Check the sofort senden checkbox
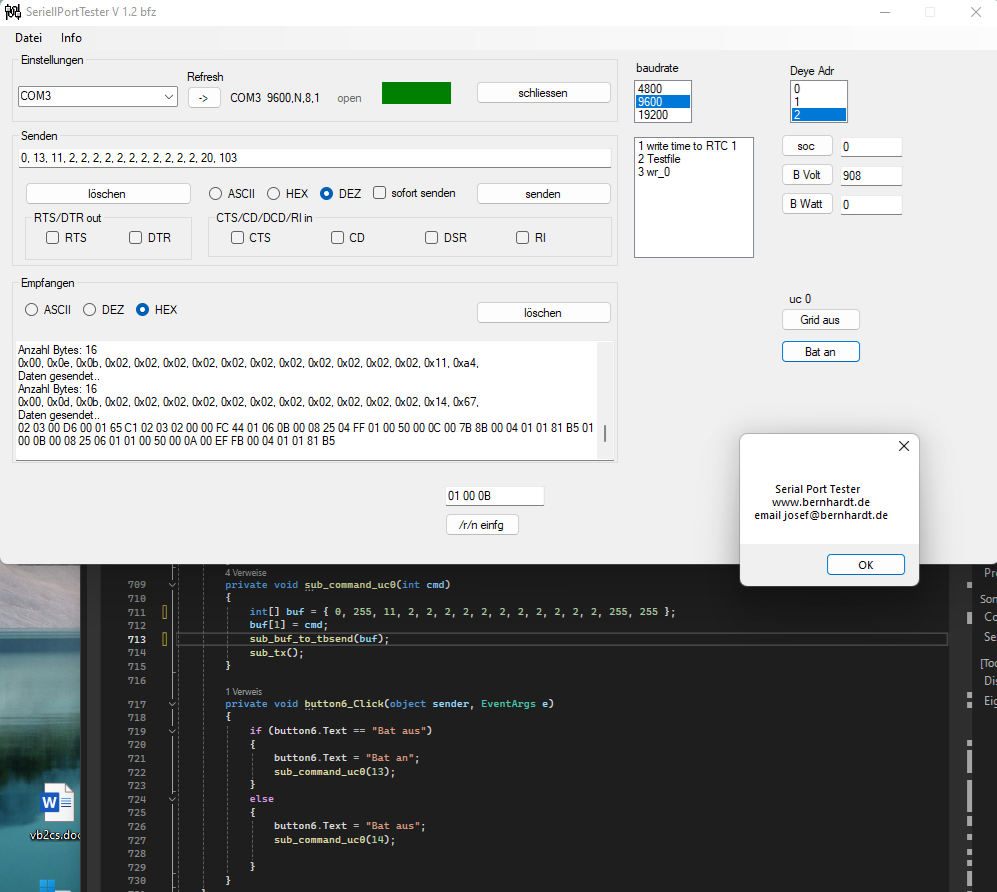The image size is (997, 892). (x=380, y=193)
